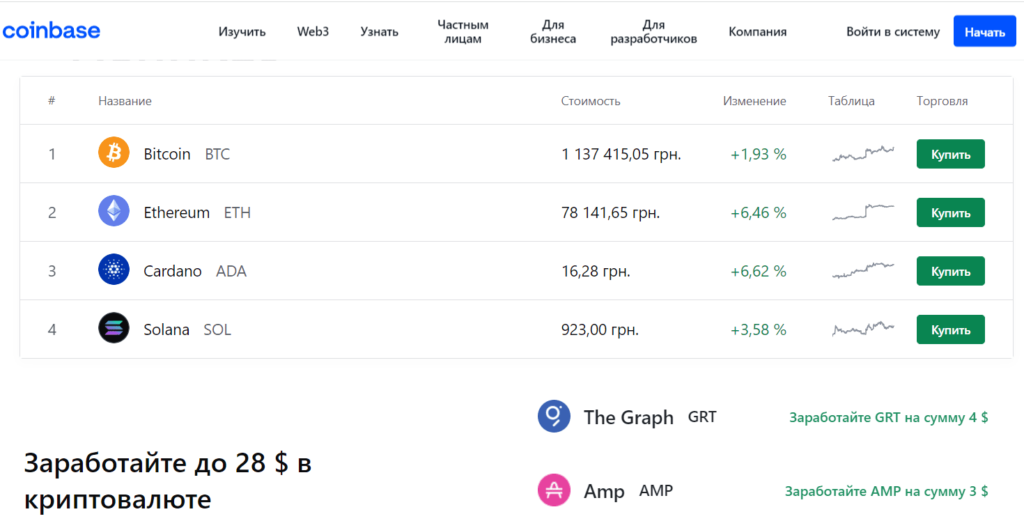Open the Ethereum price sparkline chart

(x=863, y=212)
